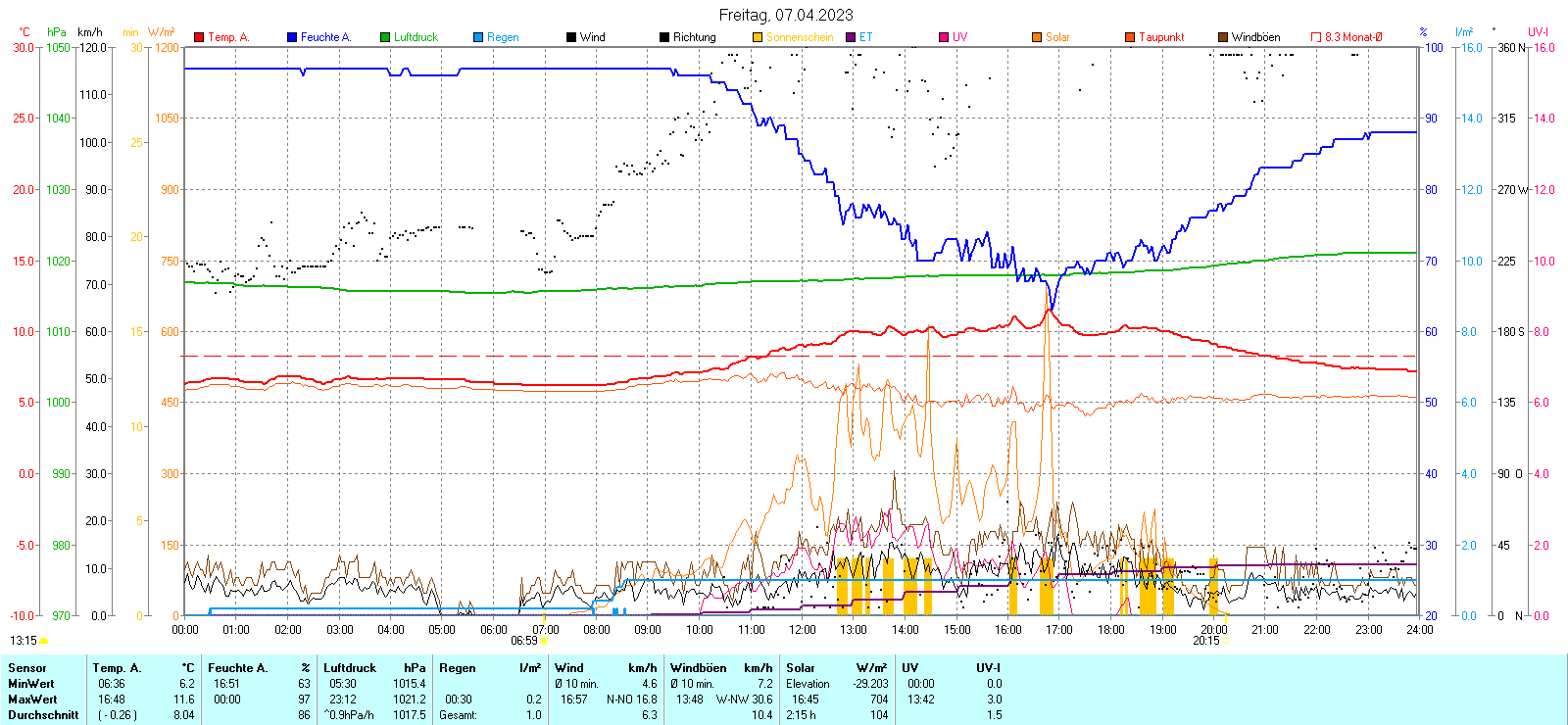
Task: Select the Durchschnitt row label
Action: click(43, 715)
